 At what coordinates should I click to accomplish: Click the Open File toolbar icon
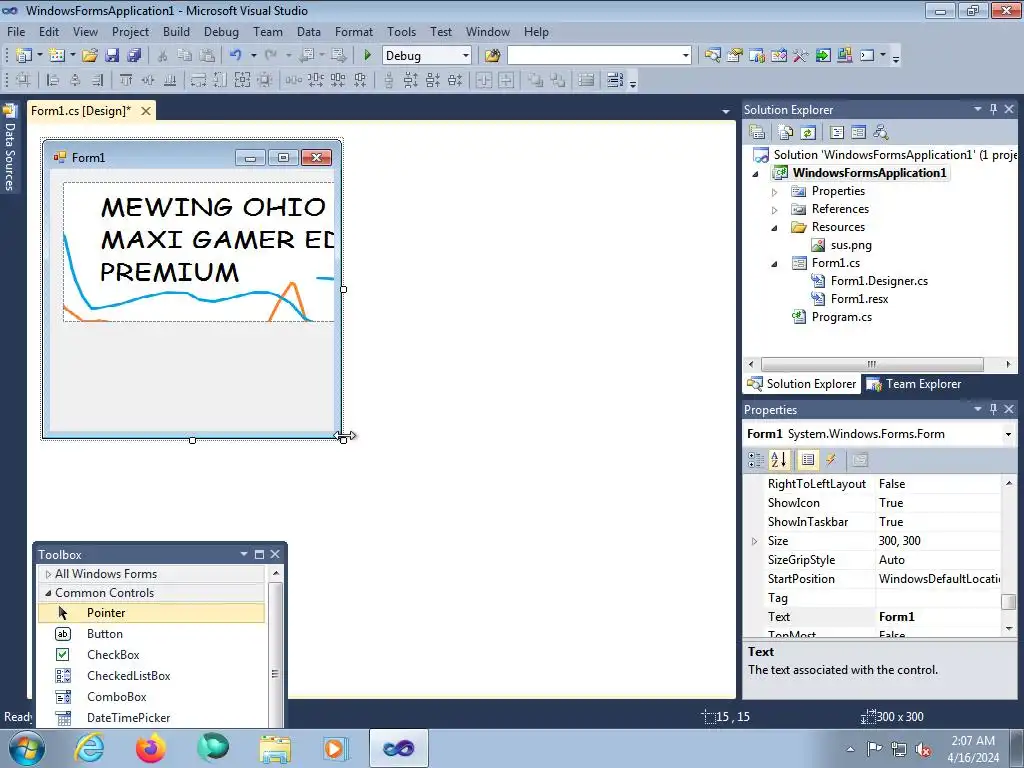pos(90,56)
